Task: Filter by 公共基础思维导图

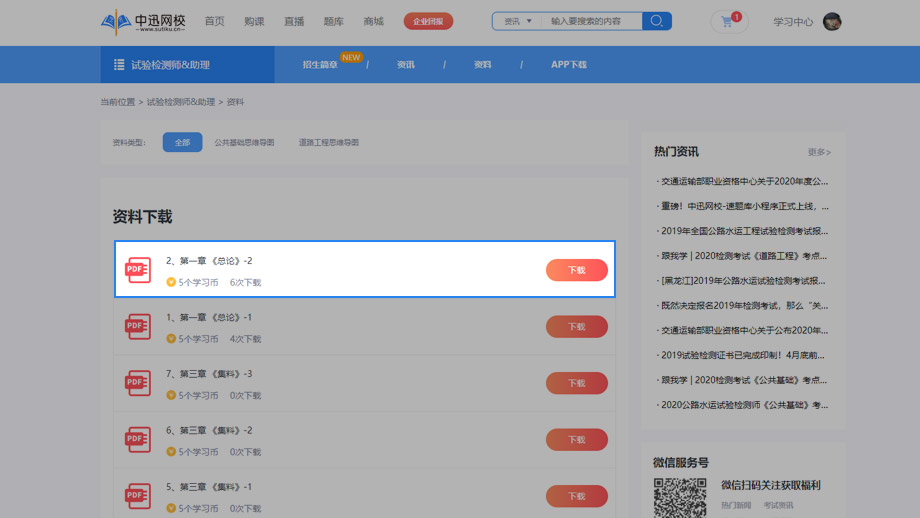Action: tap(244, 143)
